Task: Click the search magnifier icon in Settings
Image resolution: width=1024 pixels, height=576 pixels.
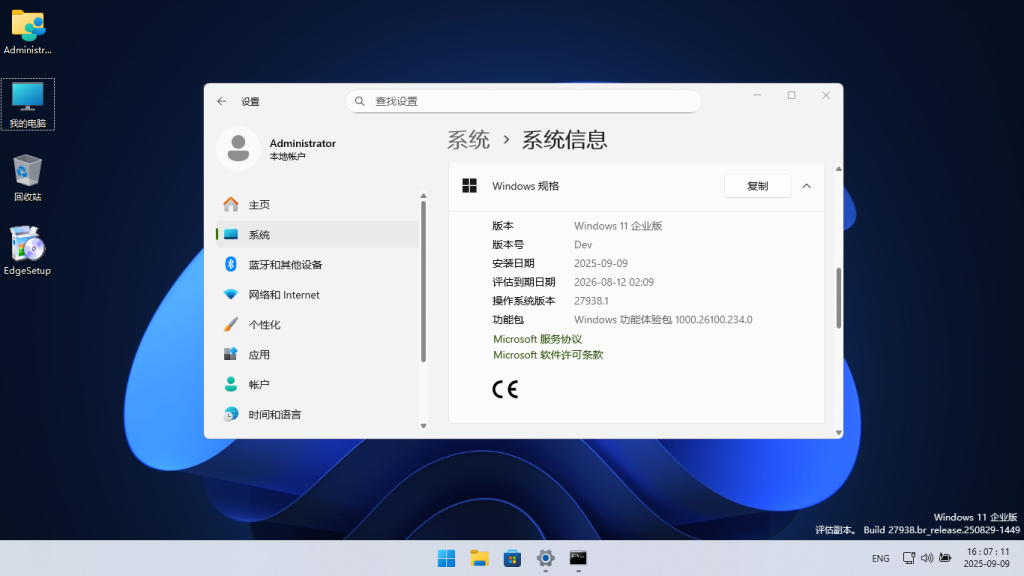Action: 360,101
